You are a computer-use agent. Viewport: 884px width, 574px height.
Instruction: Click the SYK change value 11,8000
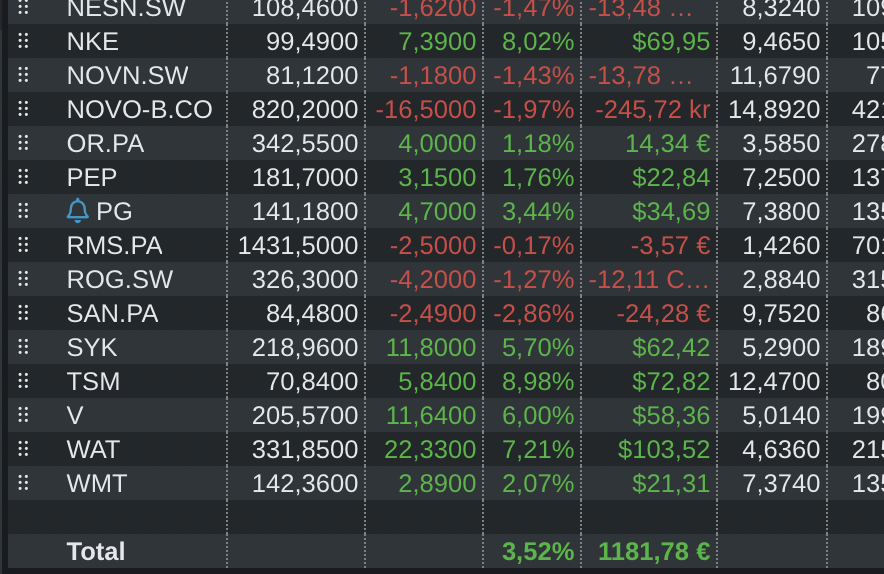[x=431, y=347]
